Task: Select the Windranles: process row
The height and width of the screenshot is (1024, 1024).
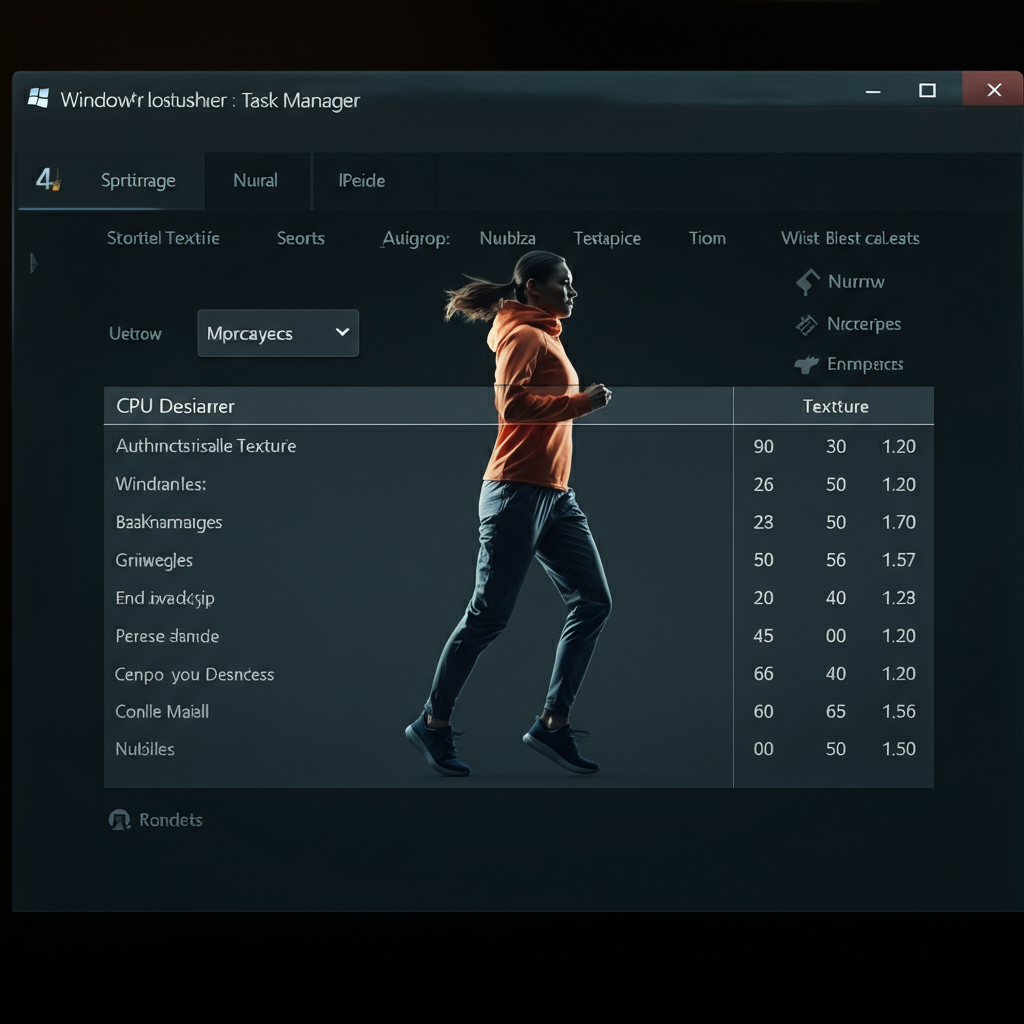Action: 161,484
